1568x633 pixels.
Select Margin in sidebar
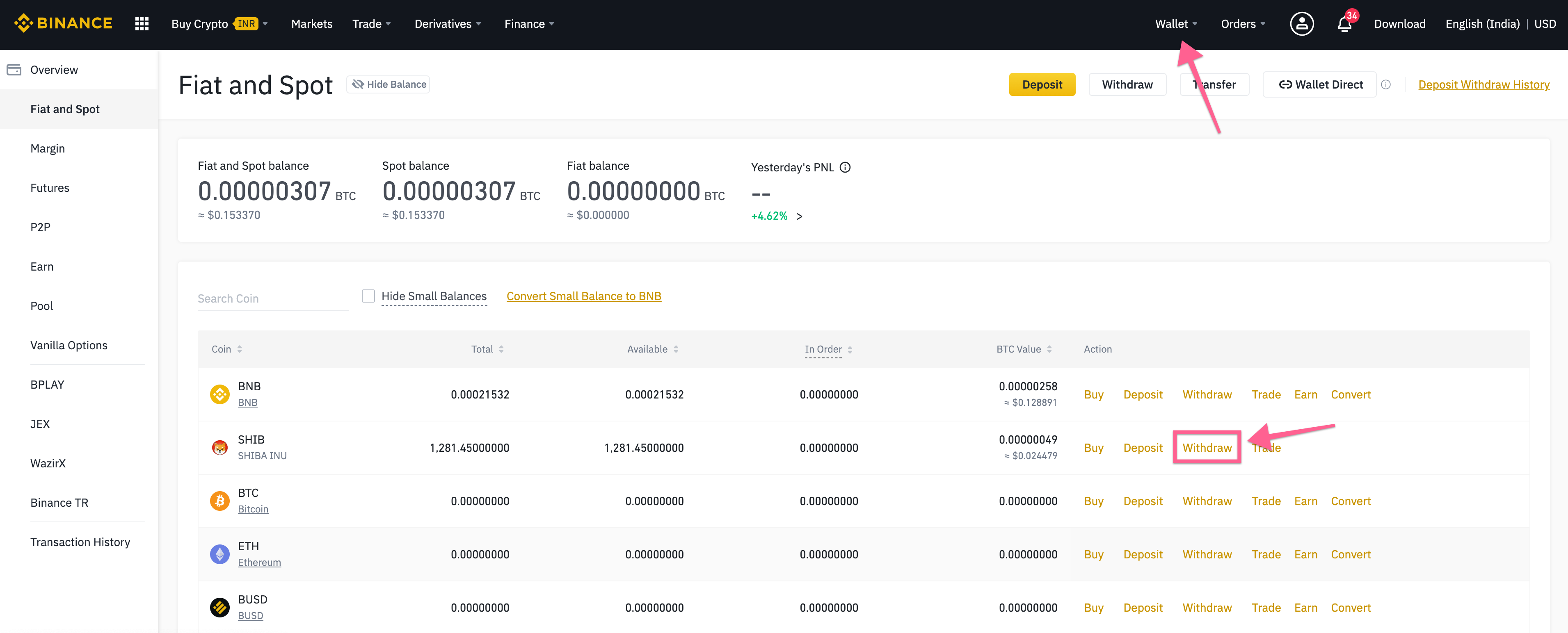pos(48,148)
